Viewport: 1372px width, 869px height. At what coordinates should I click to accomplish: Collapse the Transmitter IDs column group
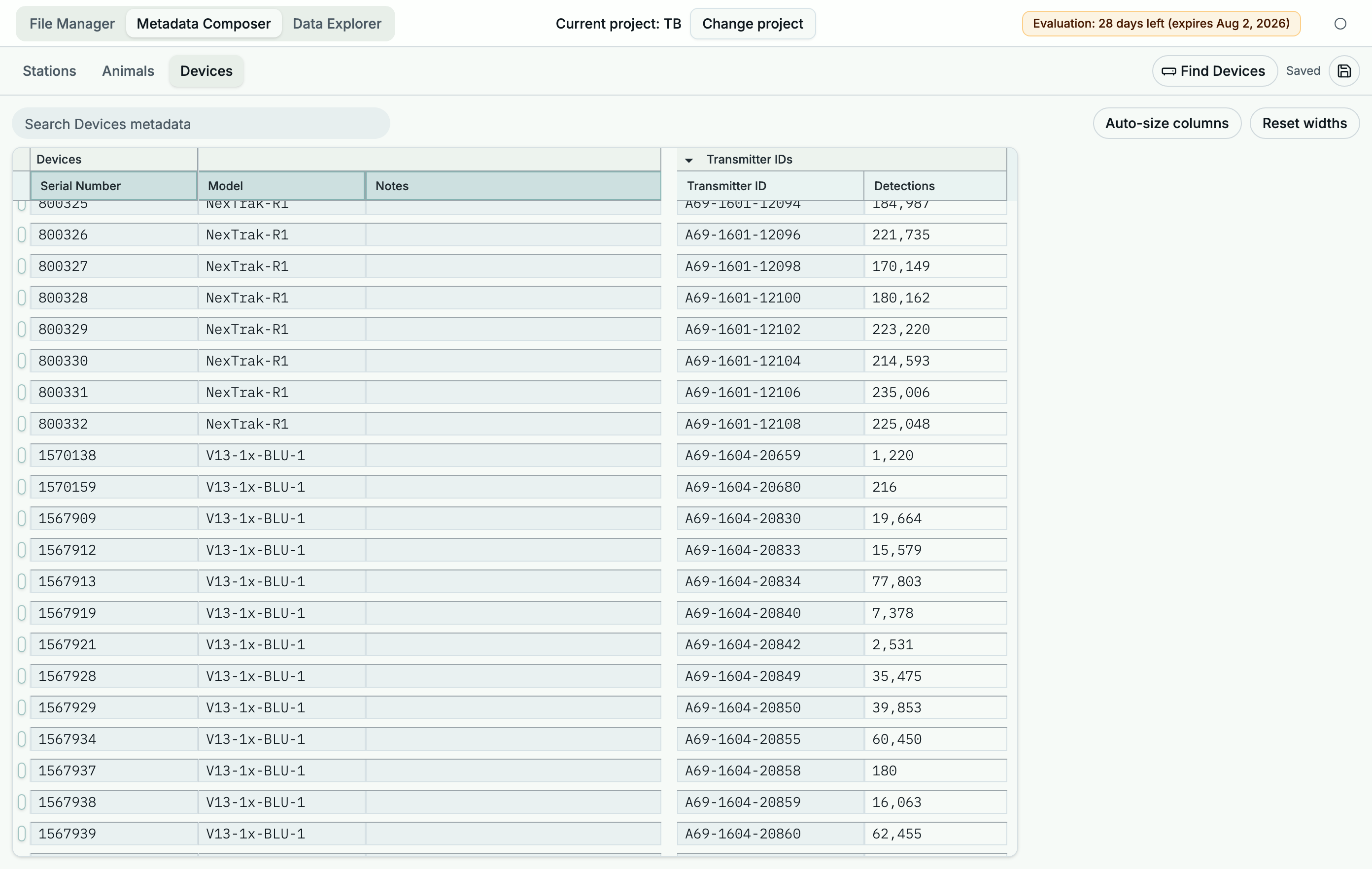point(689,160)
